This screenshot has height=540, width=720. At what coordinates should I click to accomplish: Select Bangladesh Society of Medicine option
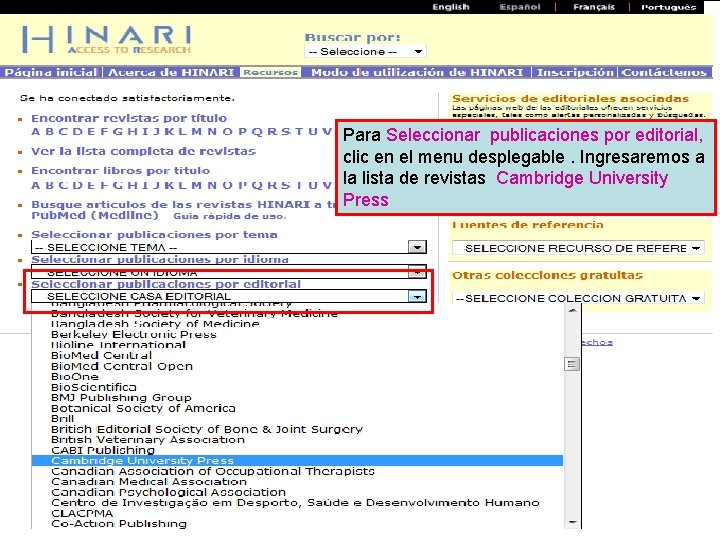coord(155,324)
